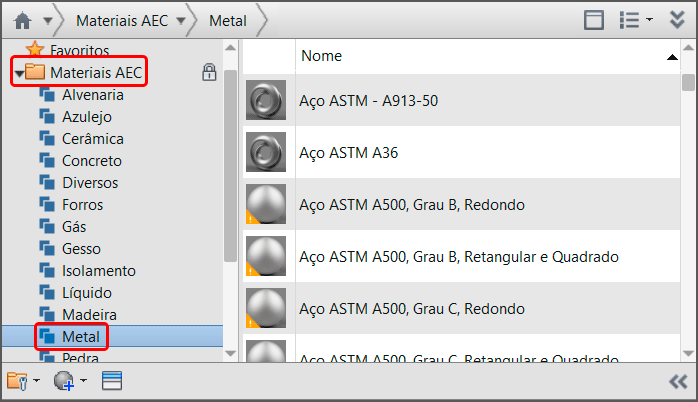Image resolution: width=698 pixels, height=402 pixels.
Task: Click the double-chevron collapse icon at top right
Action: click(677, 19)
